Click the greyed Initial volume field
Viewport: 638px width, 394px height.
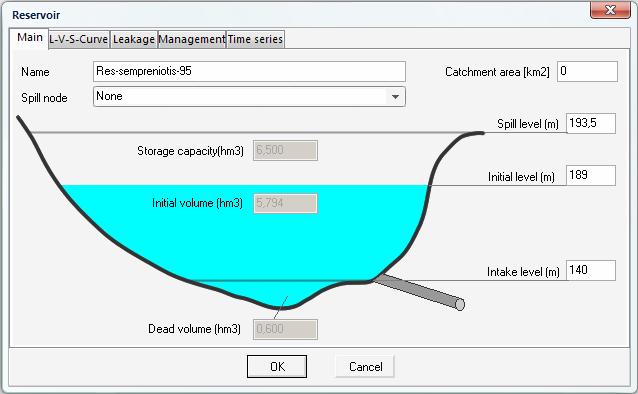click(x=285, y=203)
